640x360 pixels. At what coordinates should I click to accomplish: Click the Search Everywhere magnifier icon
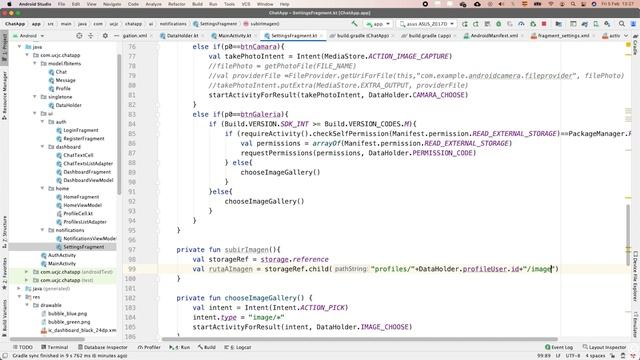point(622,24)
